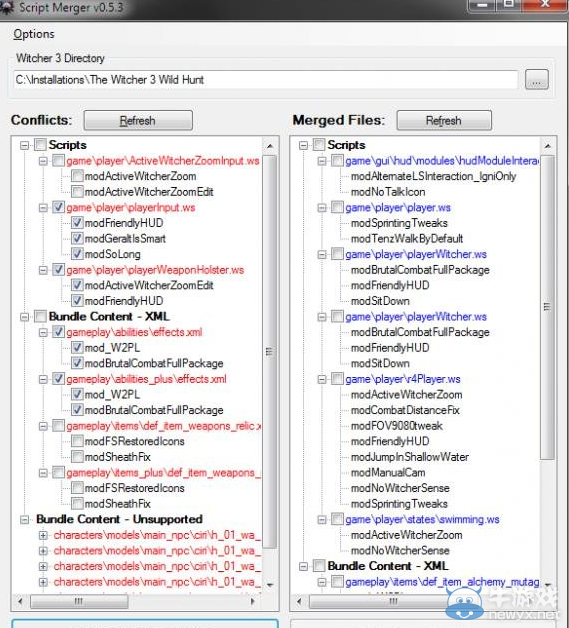Refresh the Conflicts list

[x=138, y=121]
